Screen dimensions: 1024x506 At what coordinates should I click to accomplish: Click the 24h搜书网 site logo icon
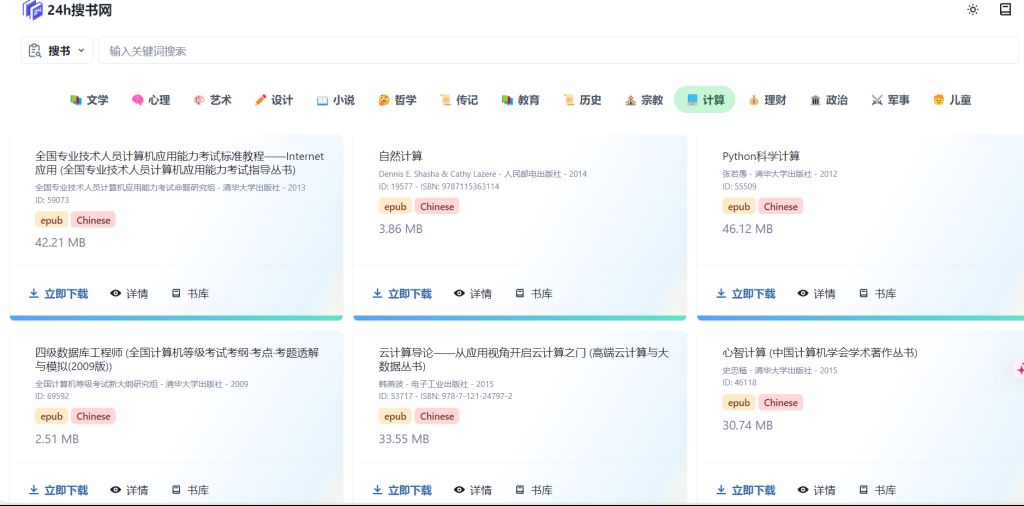coord(33,10)
